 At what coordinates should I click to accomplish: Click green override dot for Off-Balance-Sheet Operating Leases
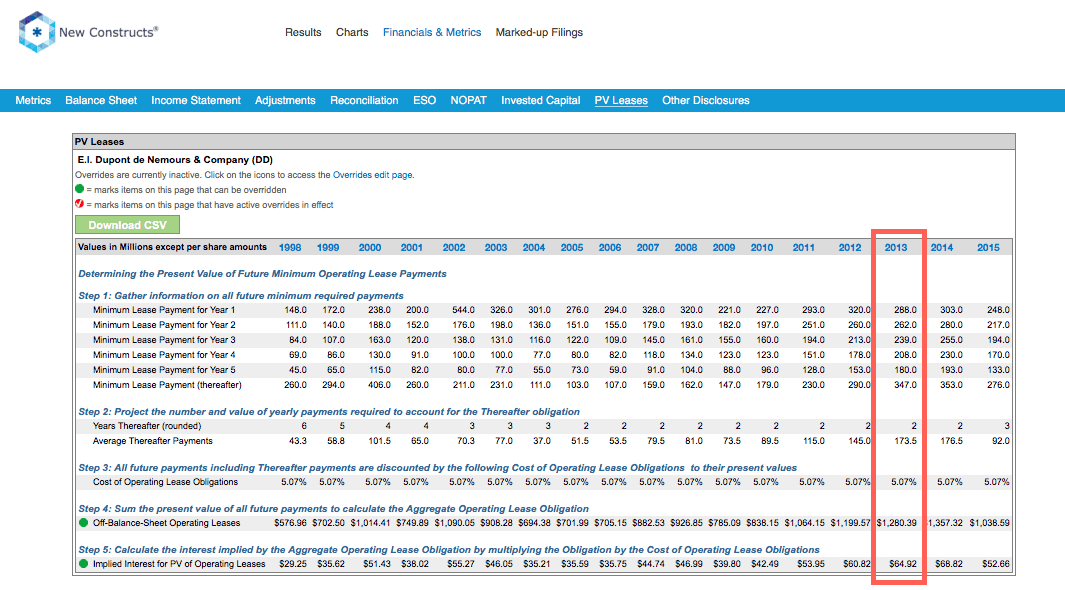coord(84,523)
